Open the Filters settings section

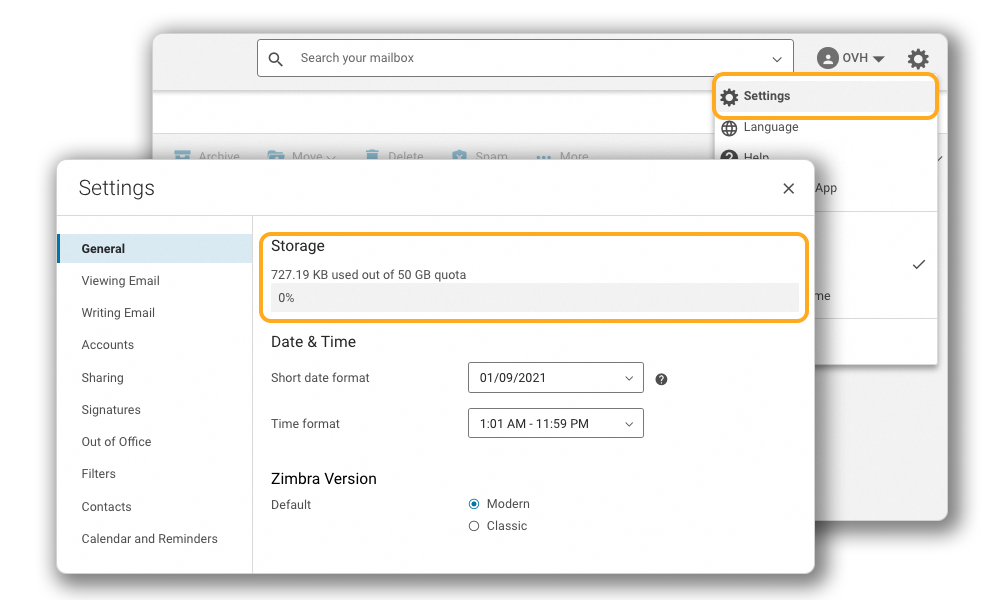point(98,474)
